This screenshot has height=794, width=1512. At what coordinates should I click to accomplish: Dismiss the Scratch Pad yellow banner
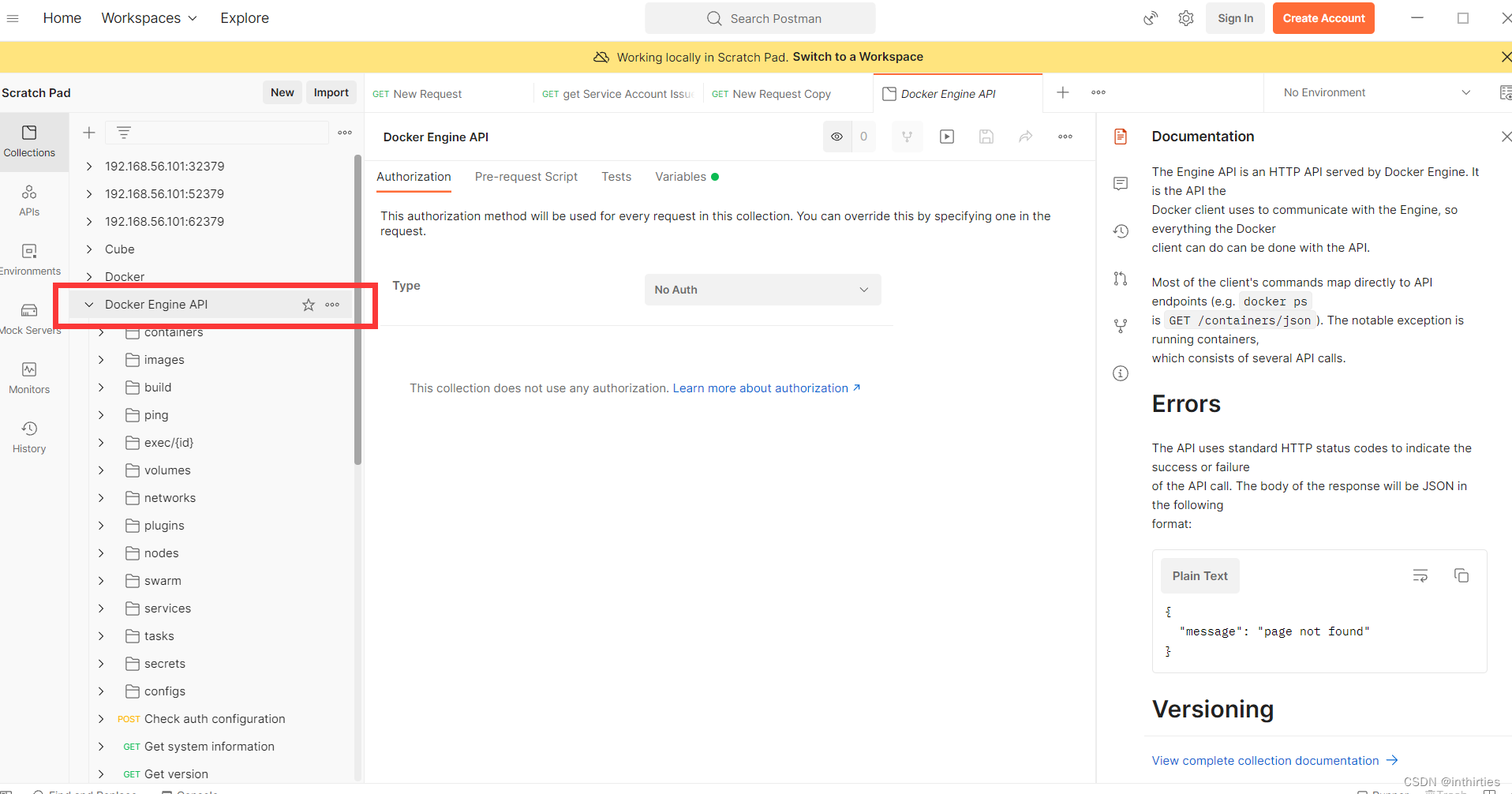pos(1505,57)
